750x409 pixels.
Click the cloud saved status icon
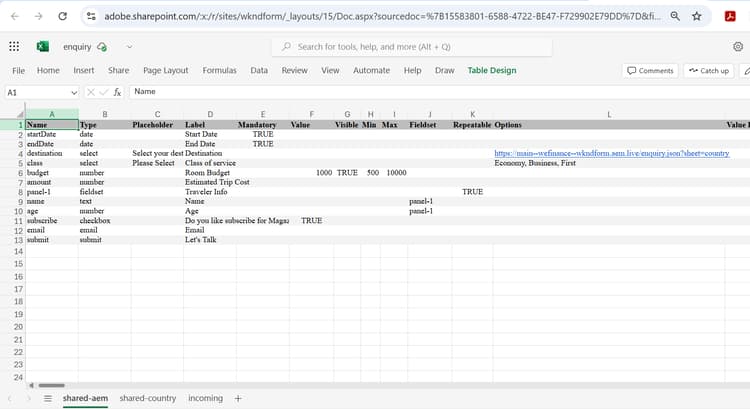click(102, 47)
